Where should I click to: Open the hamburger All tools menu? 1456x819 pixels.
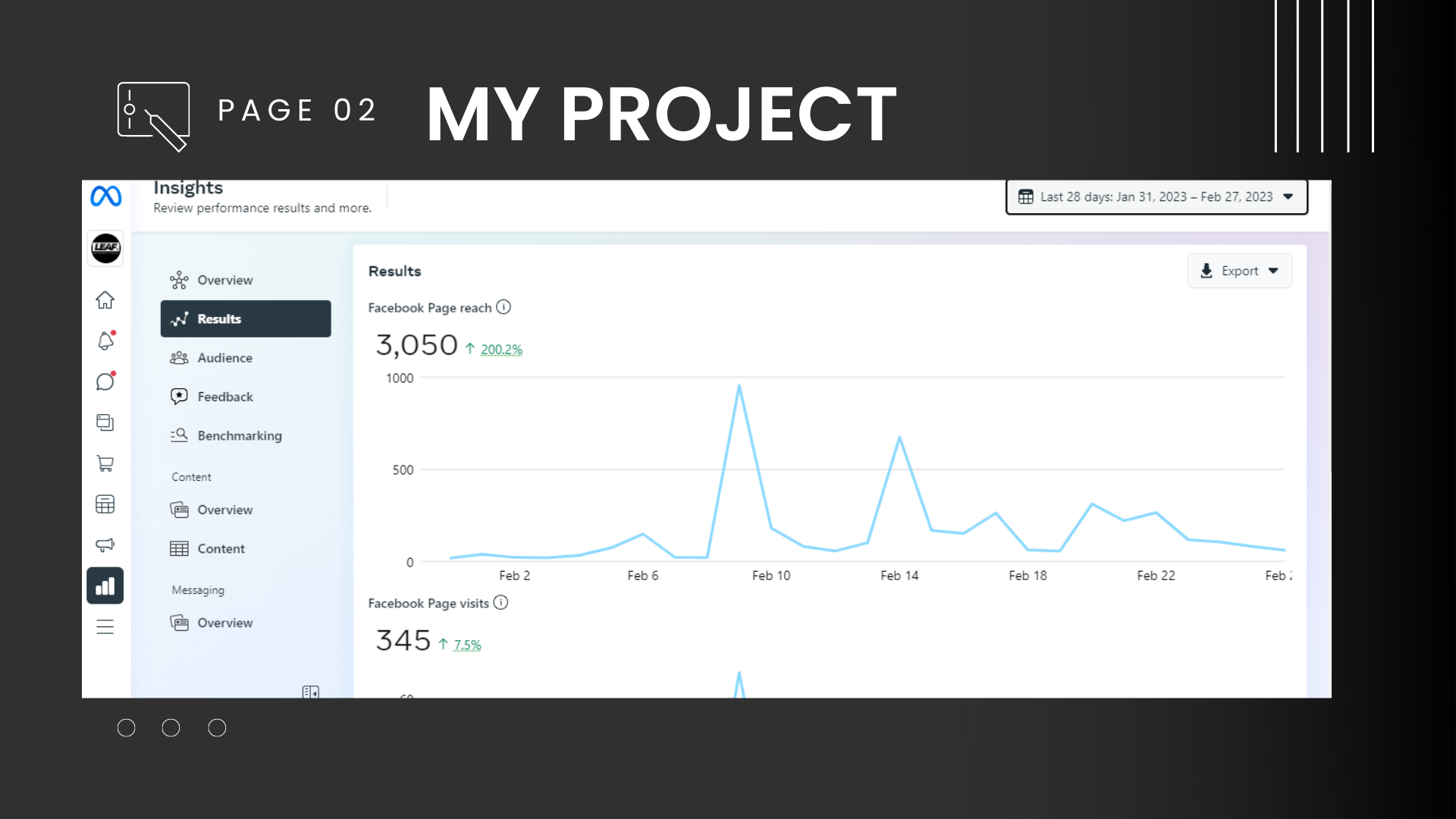coord(105,626)
